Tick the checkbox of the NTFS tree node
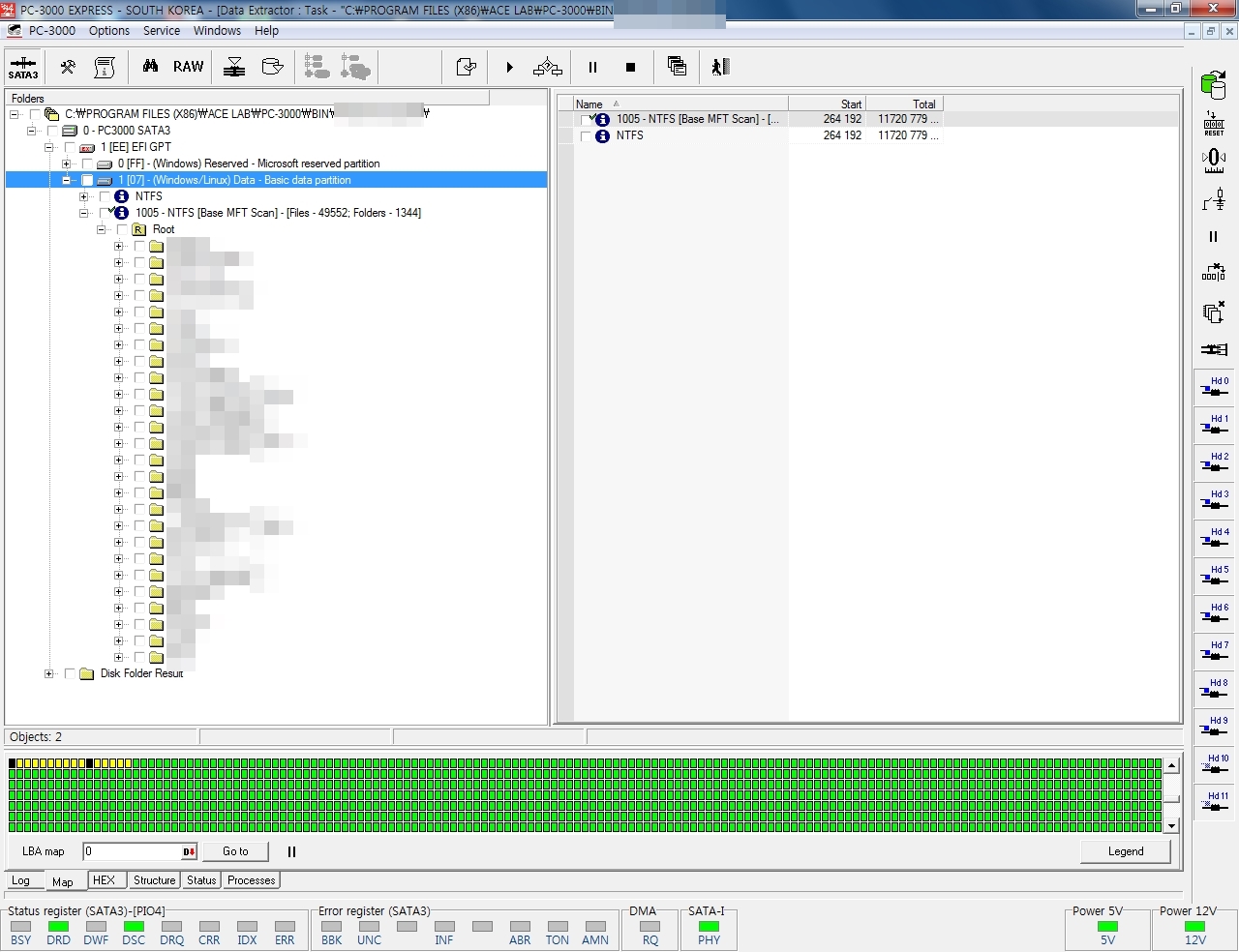Image resolution: width=1239 pixels, height=952 pixels. pos(105,196)
